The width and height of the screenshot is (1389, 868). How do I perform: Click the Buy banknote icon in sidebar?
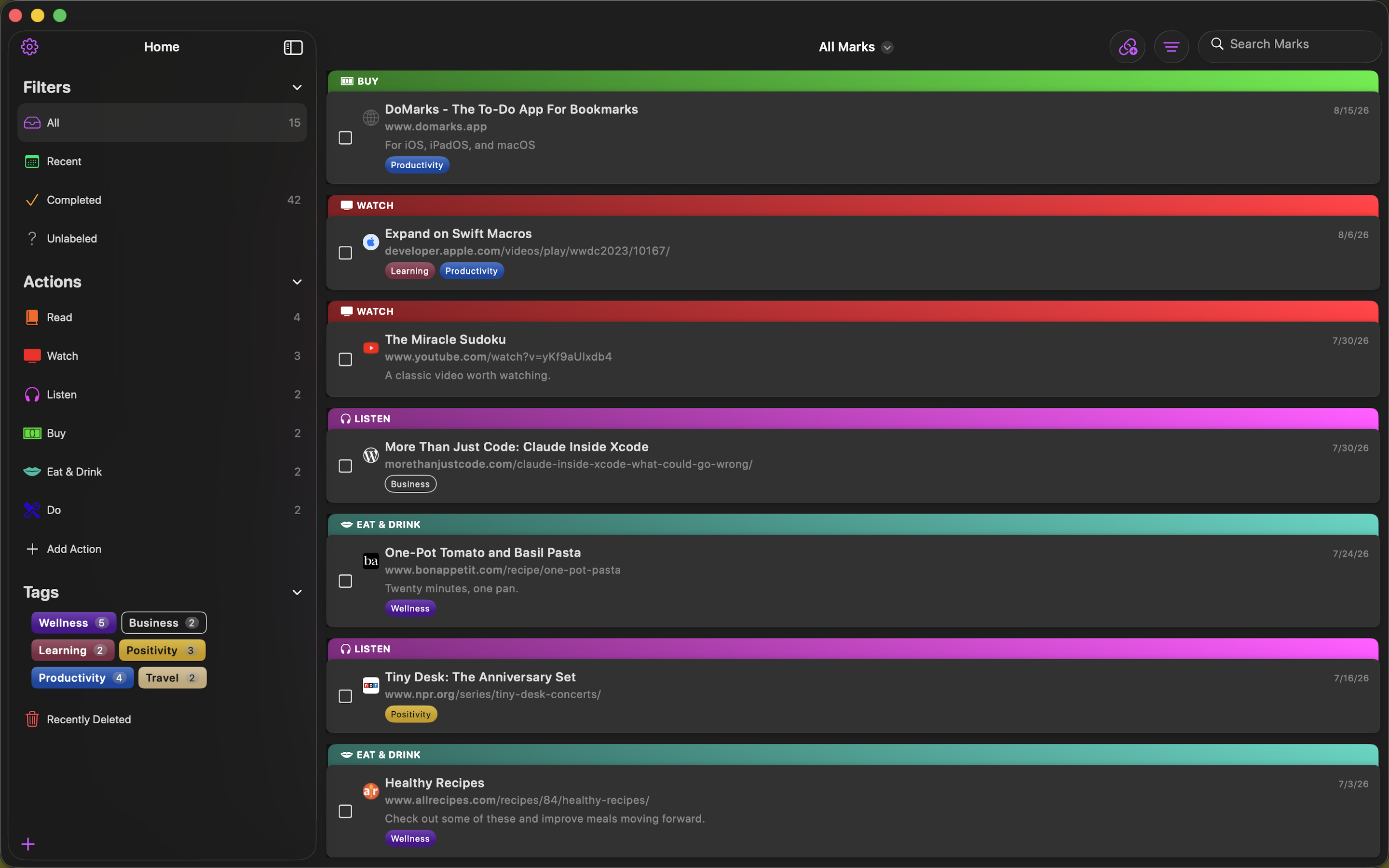tap(32, 433)
